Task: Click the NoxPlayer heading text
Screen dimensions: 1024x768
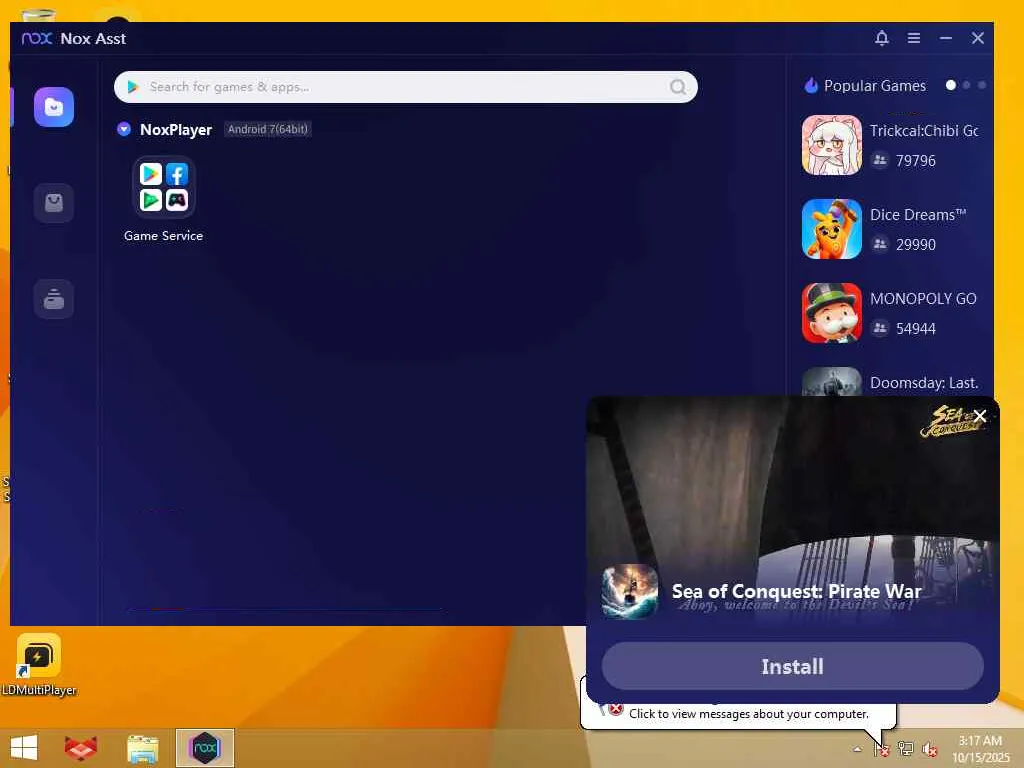Action: click(176, 129)
